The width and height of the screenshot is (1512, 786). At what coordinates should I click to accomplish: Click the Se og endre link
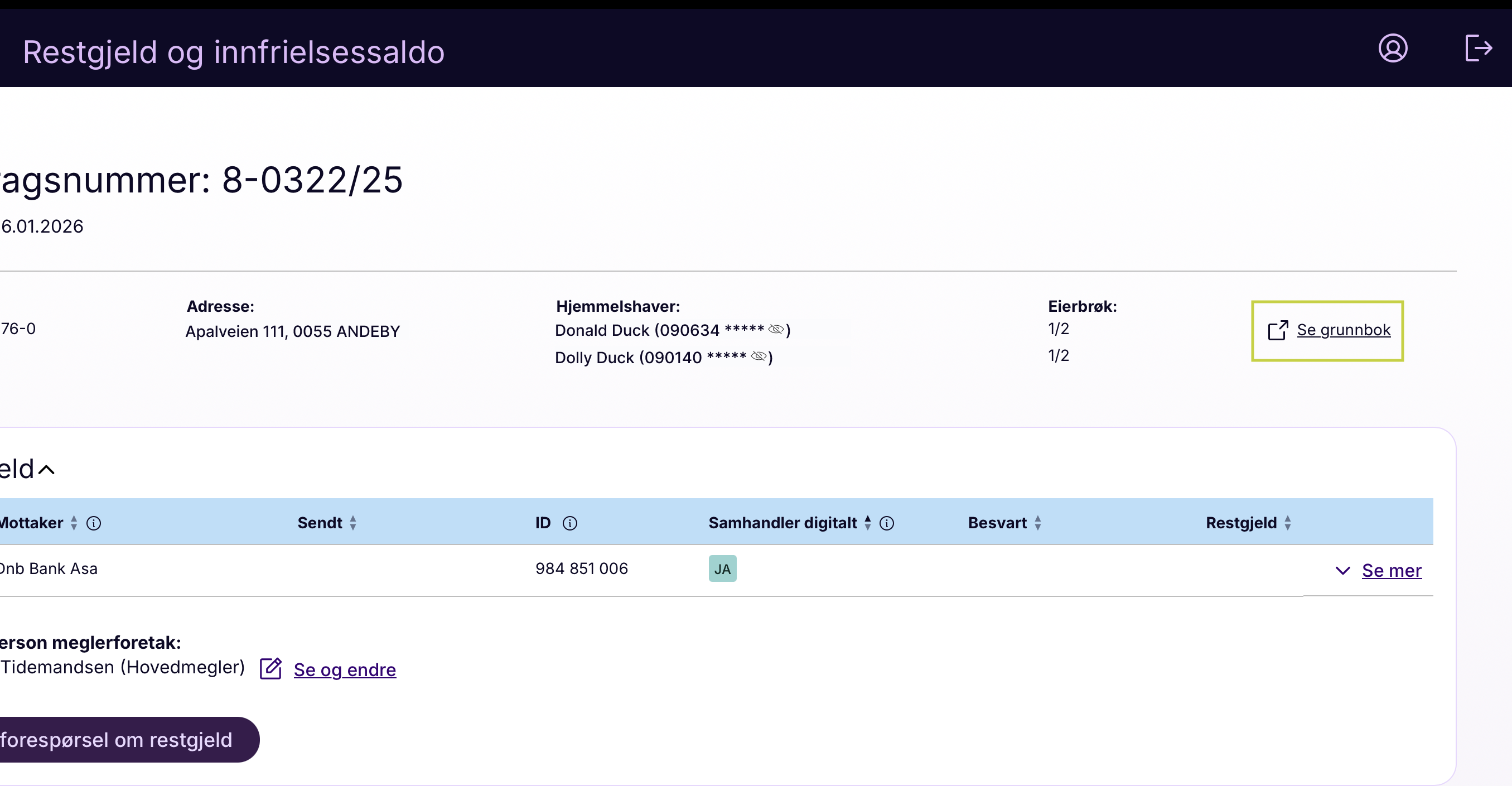tap(345, 670)
